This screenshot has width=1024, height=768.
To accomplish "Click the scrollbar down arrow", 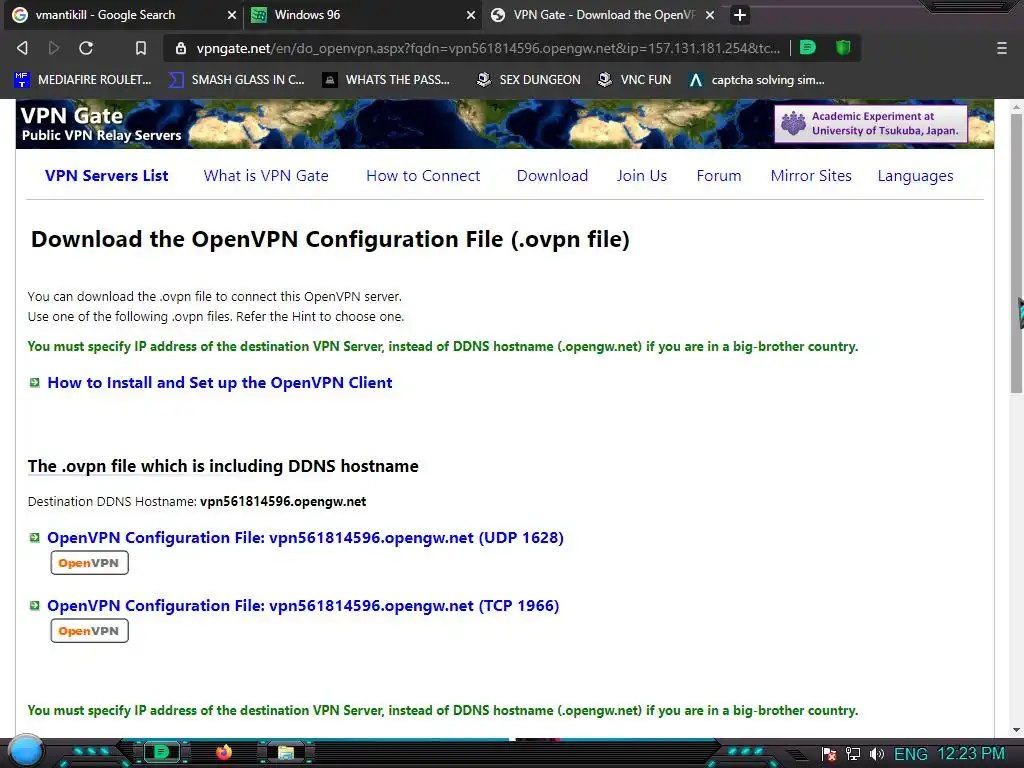I will pyautogui.click(x=1016, y=730).
